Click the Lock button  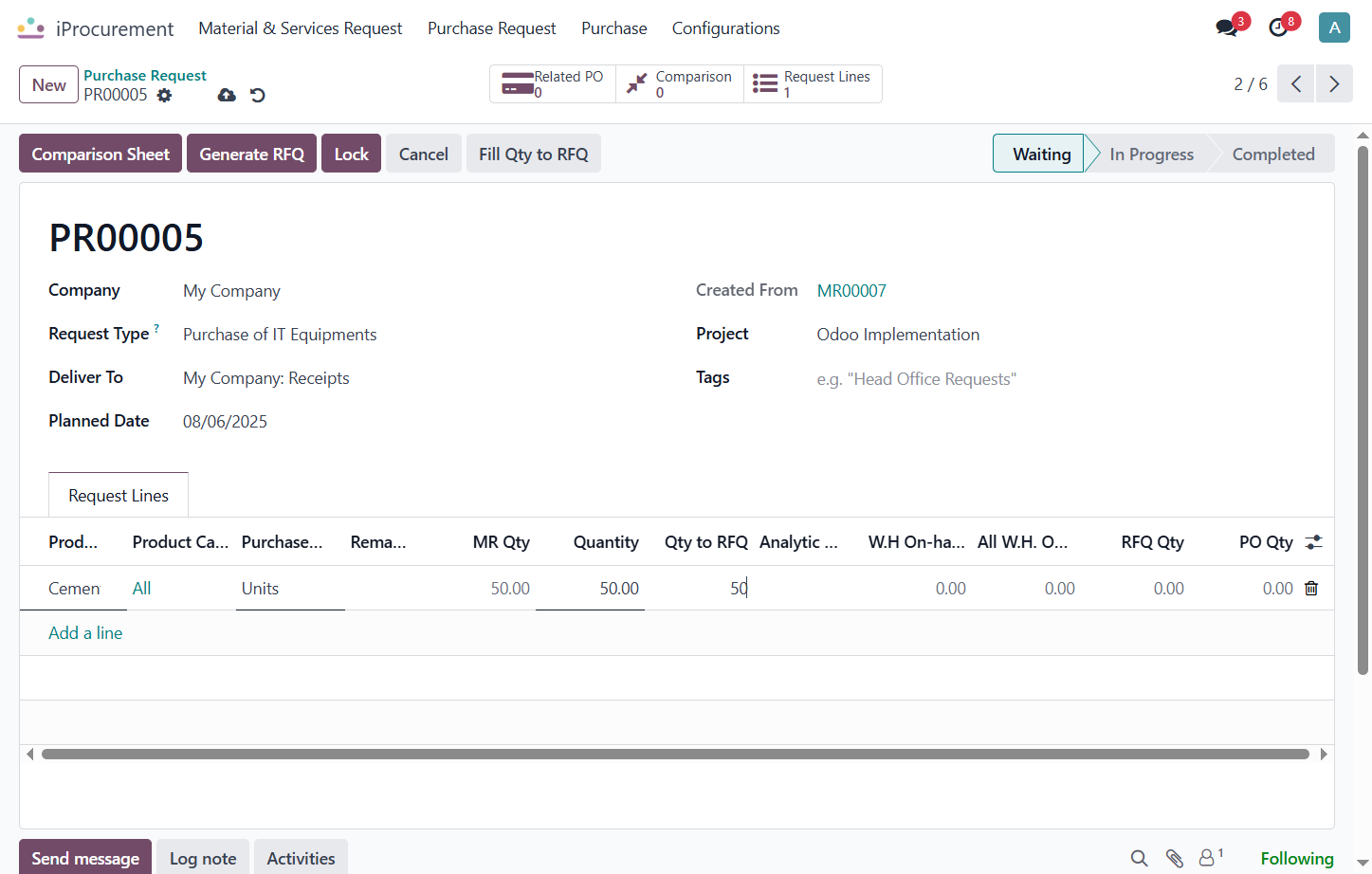351,154
